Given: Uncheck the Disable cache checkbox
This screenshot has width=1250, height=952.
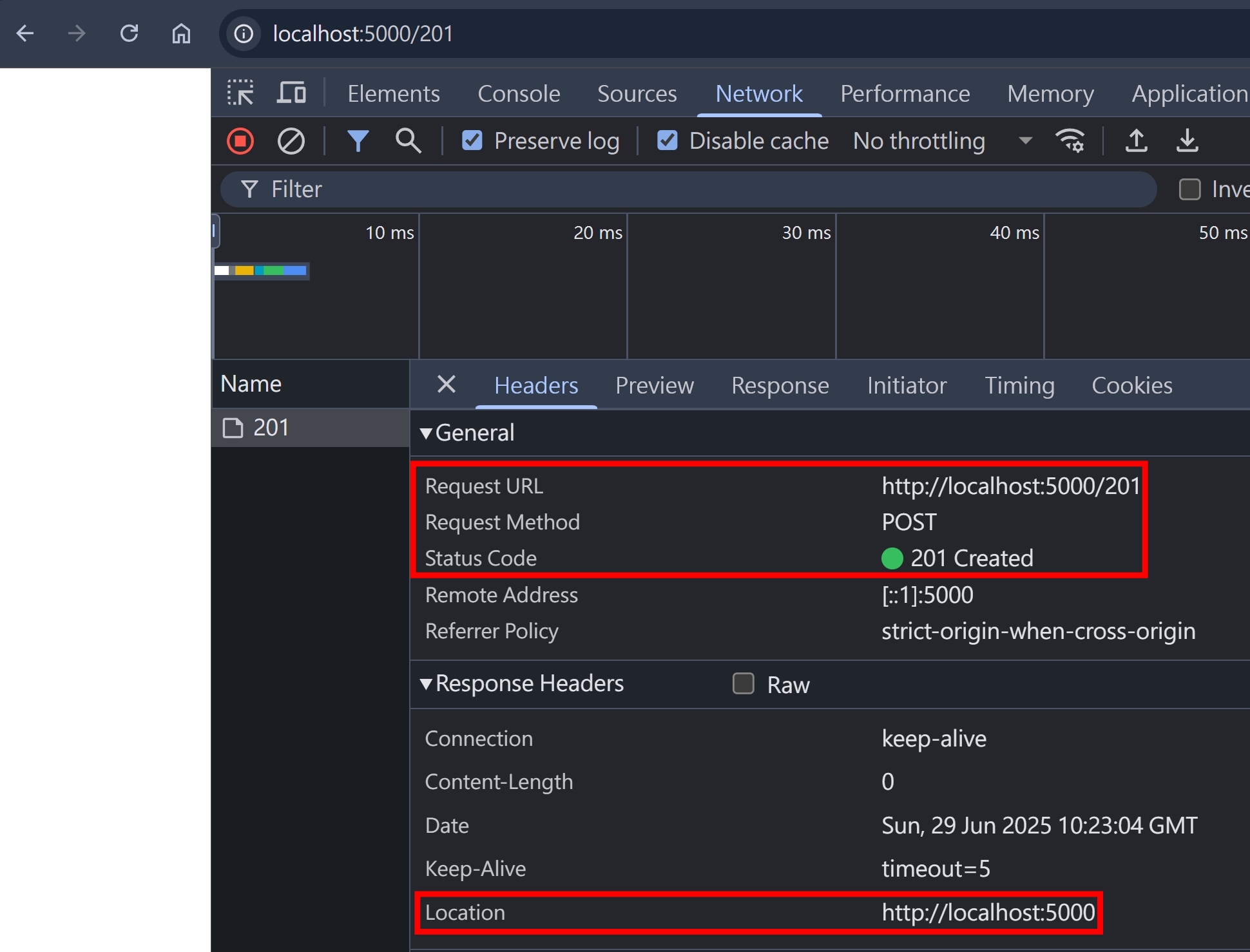Looking at the screenshot, I should [x=668, y=140].
